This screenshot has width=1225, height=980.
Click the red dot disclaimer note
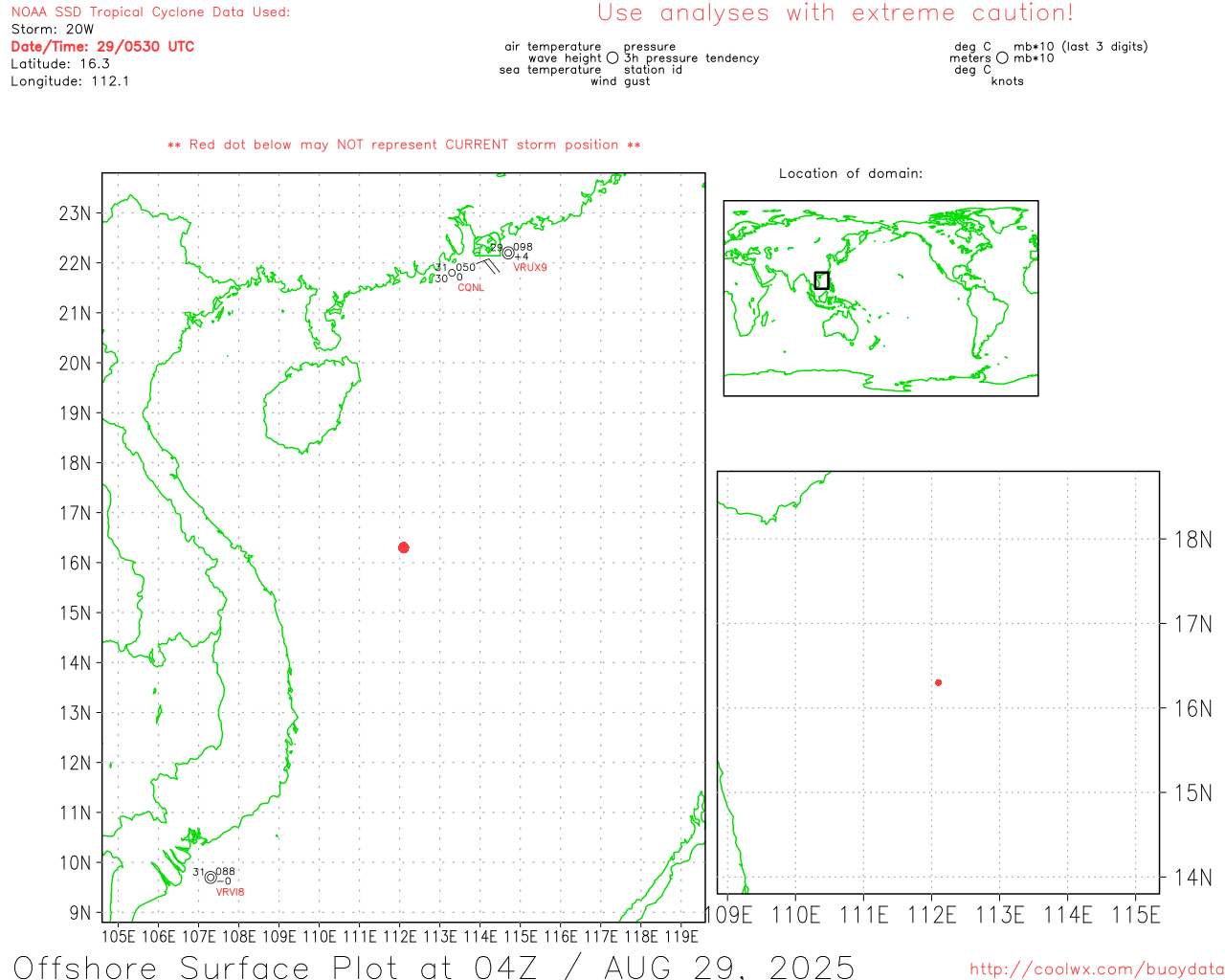pos(404,145)
